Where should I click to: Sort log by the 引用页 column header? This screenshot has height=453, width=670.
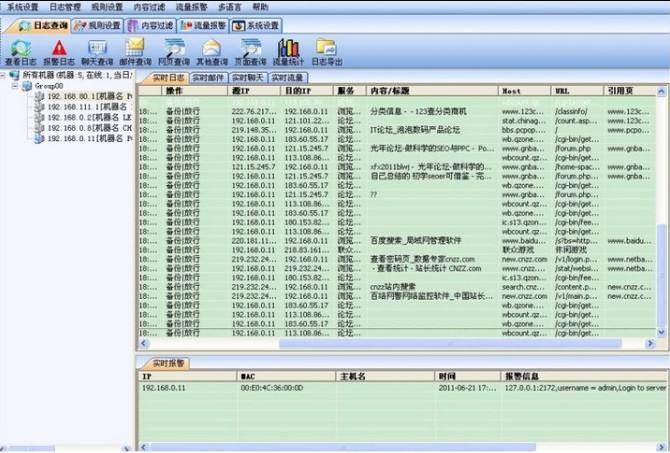(x=630, y=91)
